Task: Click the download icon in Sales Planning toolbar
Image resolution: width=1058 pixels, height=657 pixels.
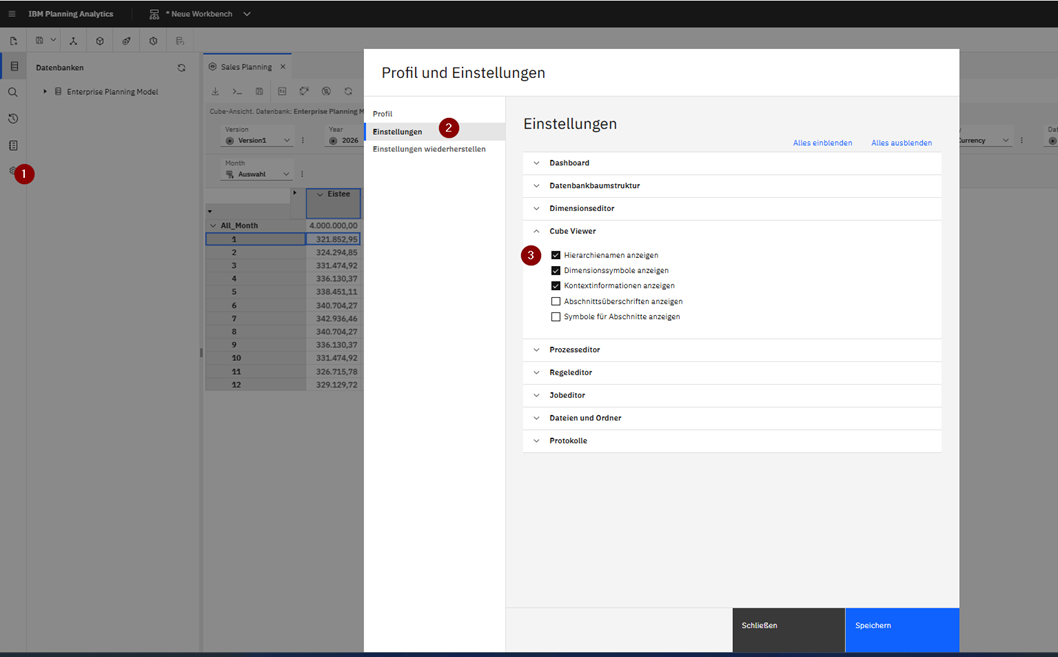Action: (x=215, y=92)
